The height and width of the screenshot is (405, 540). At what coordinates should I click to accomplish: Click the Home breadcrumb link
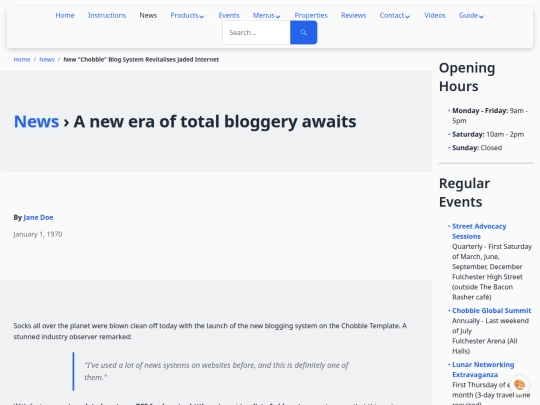point(22,60)
